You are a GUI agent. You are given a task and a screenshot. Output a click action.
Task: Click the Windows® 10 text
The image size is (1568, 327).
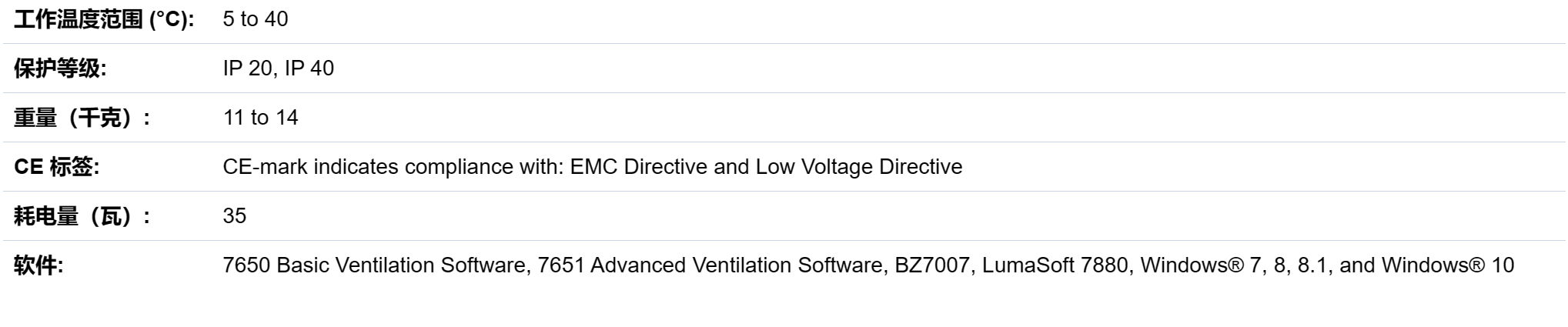tap(1448, 265)
